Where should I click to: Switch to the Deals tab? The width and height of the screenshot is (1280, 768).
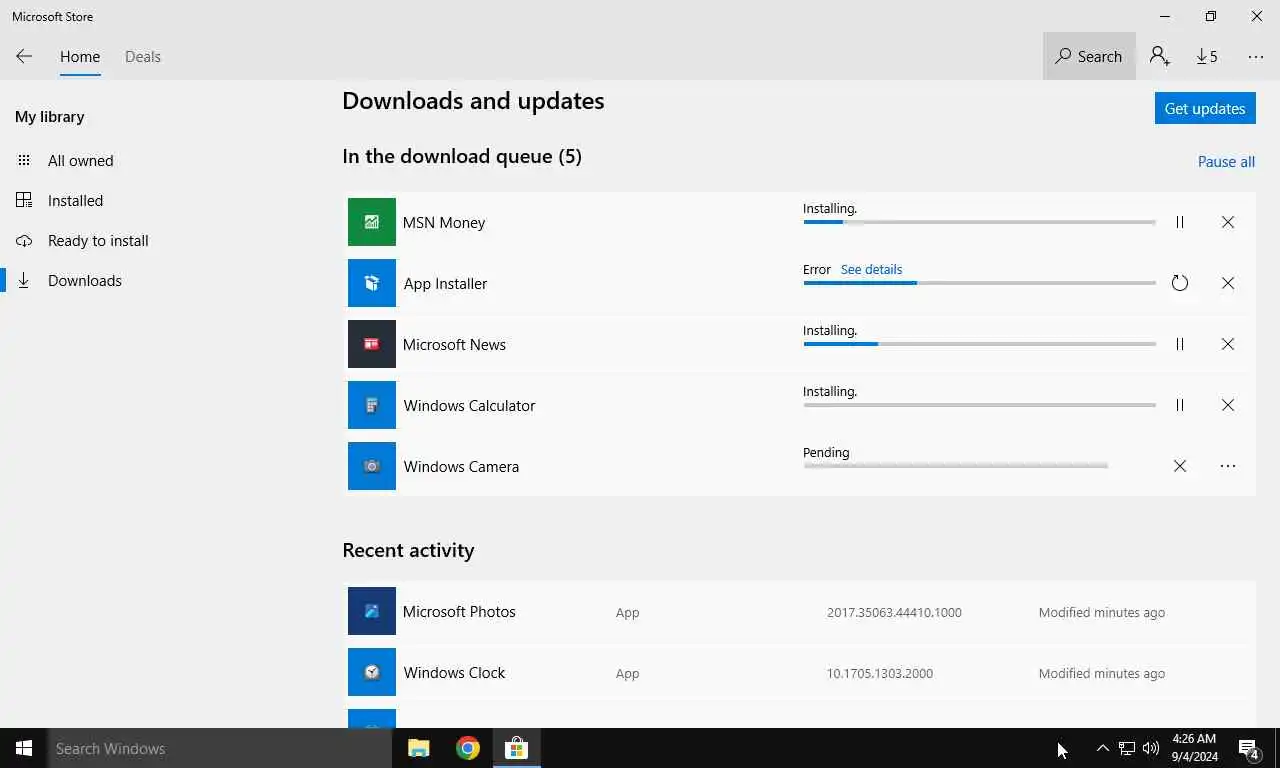click(143, 57)
